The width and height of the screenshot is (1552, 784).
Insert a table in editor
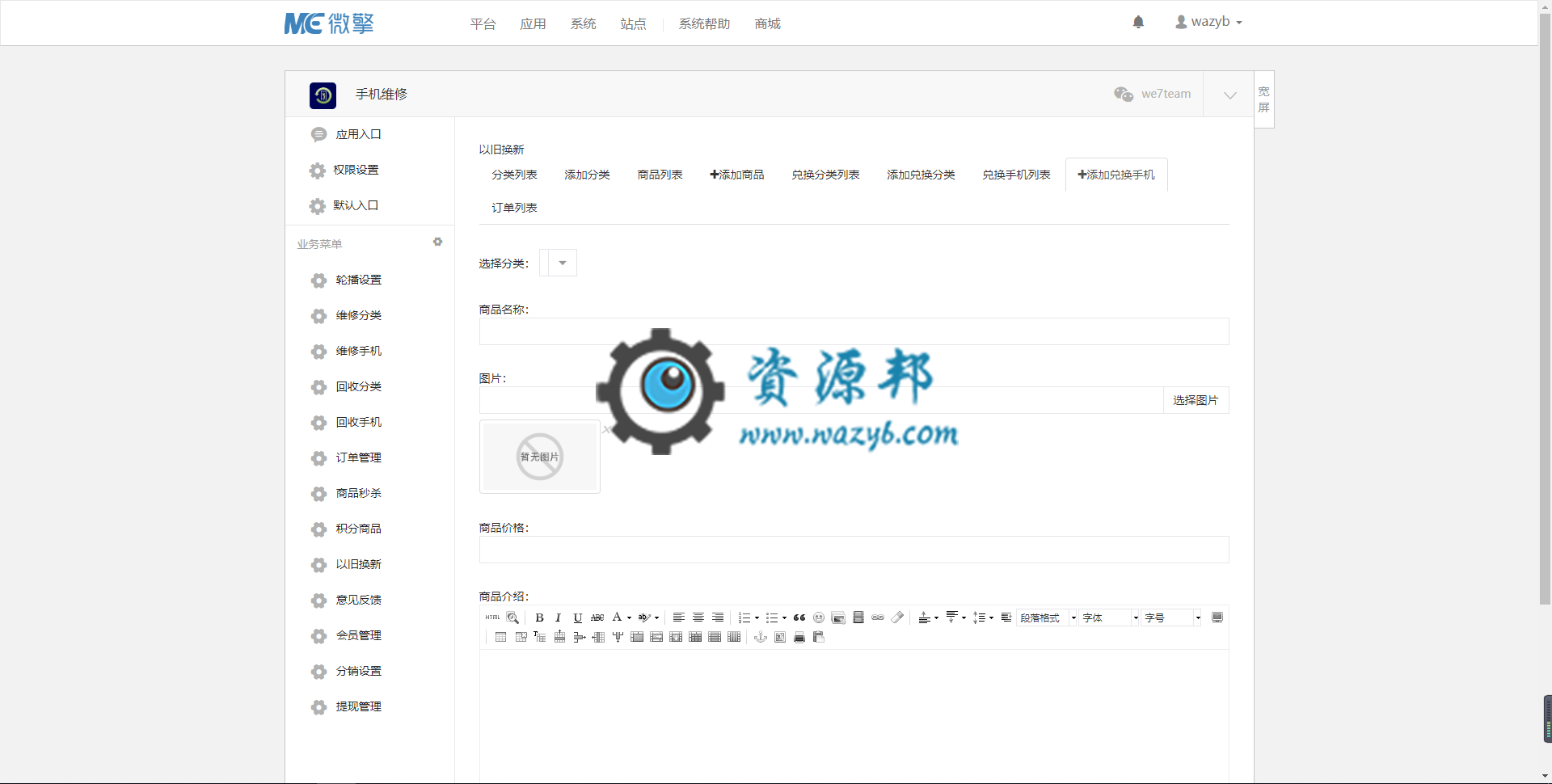coord(501,638)
